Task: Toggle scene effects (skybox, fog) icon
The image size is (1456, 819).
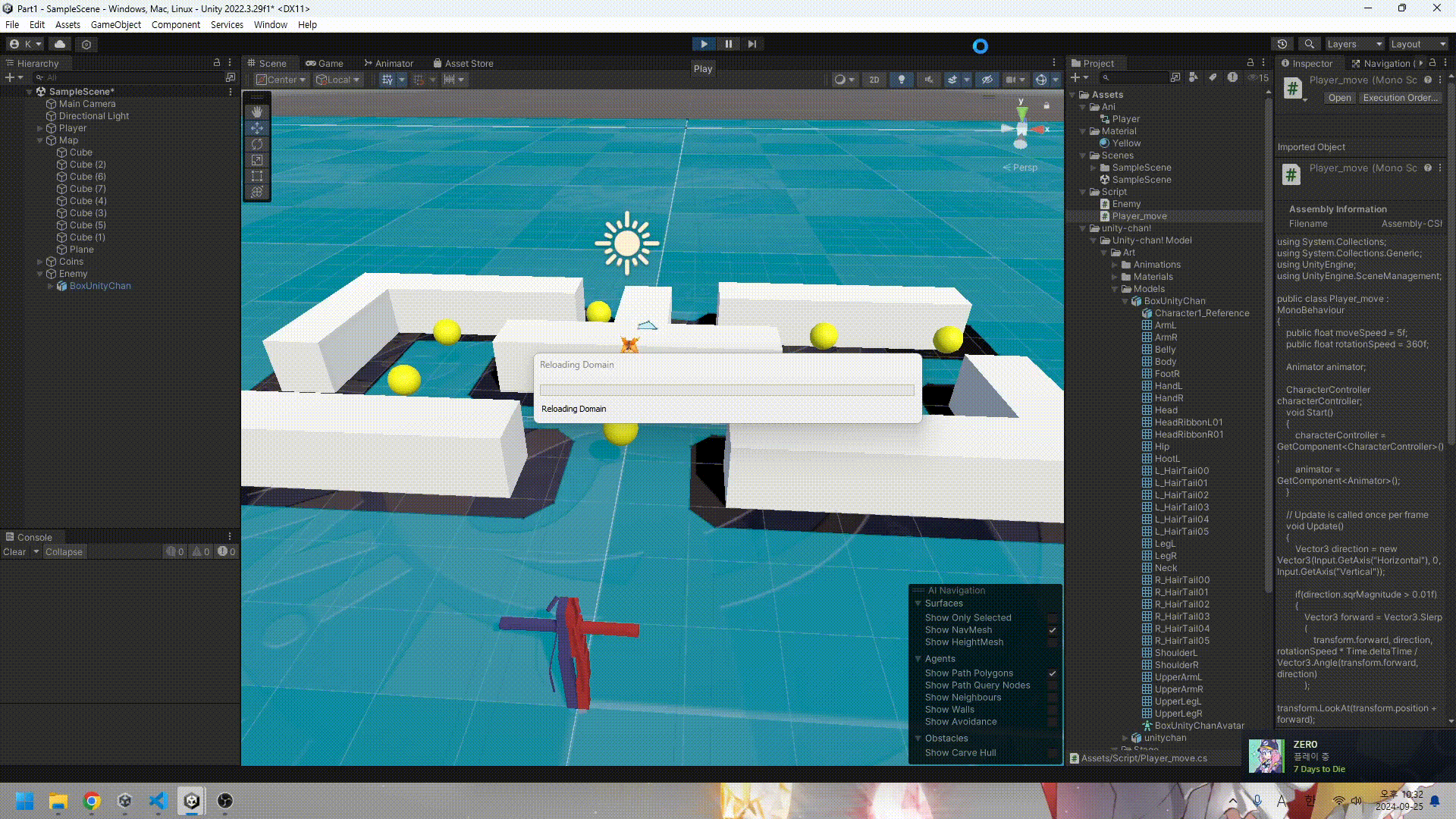Action: pyautogui.click(x=952, y=80)
